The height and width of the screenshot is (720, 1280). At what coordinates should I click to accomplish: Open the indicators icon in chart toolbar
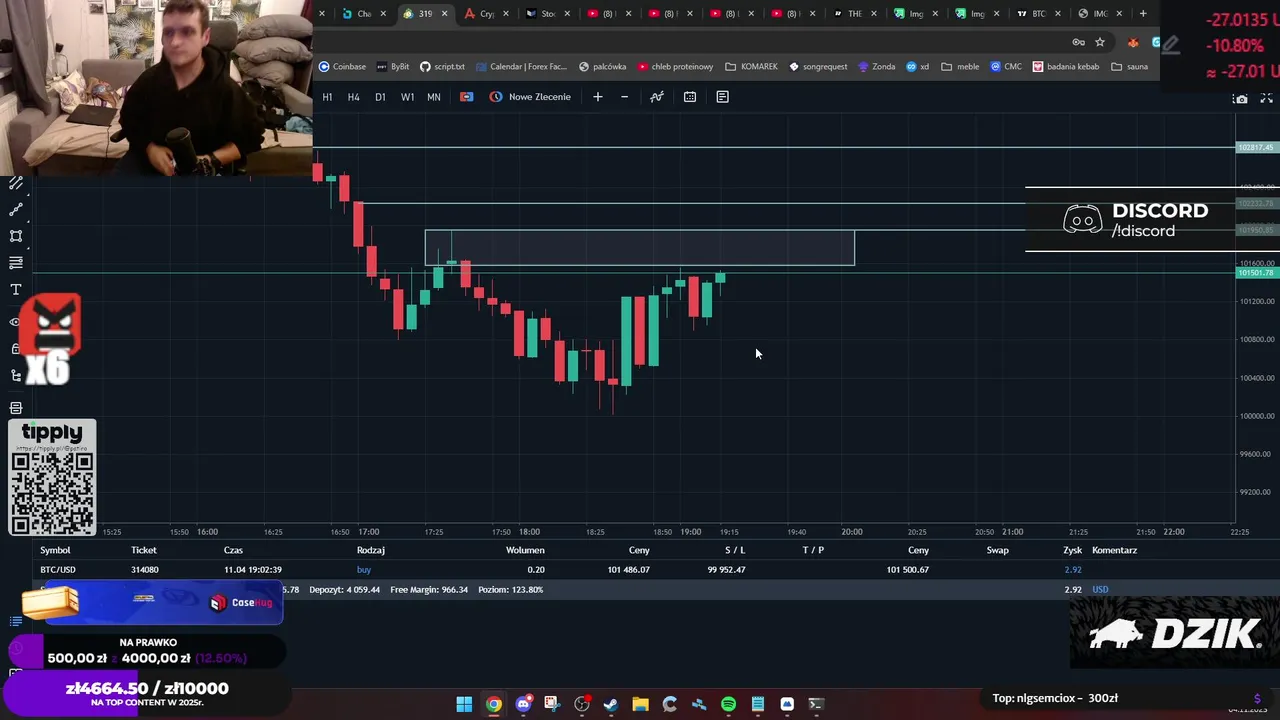(x=657, y=97)
